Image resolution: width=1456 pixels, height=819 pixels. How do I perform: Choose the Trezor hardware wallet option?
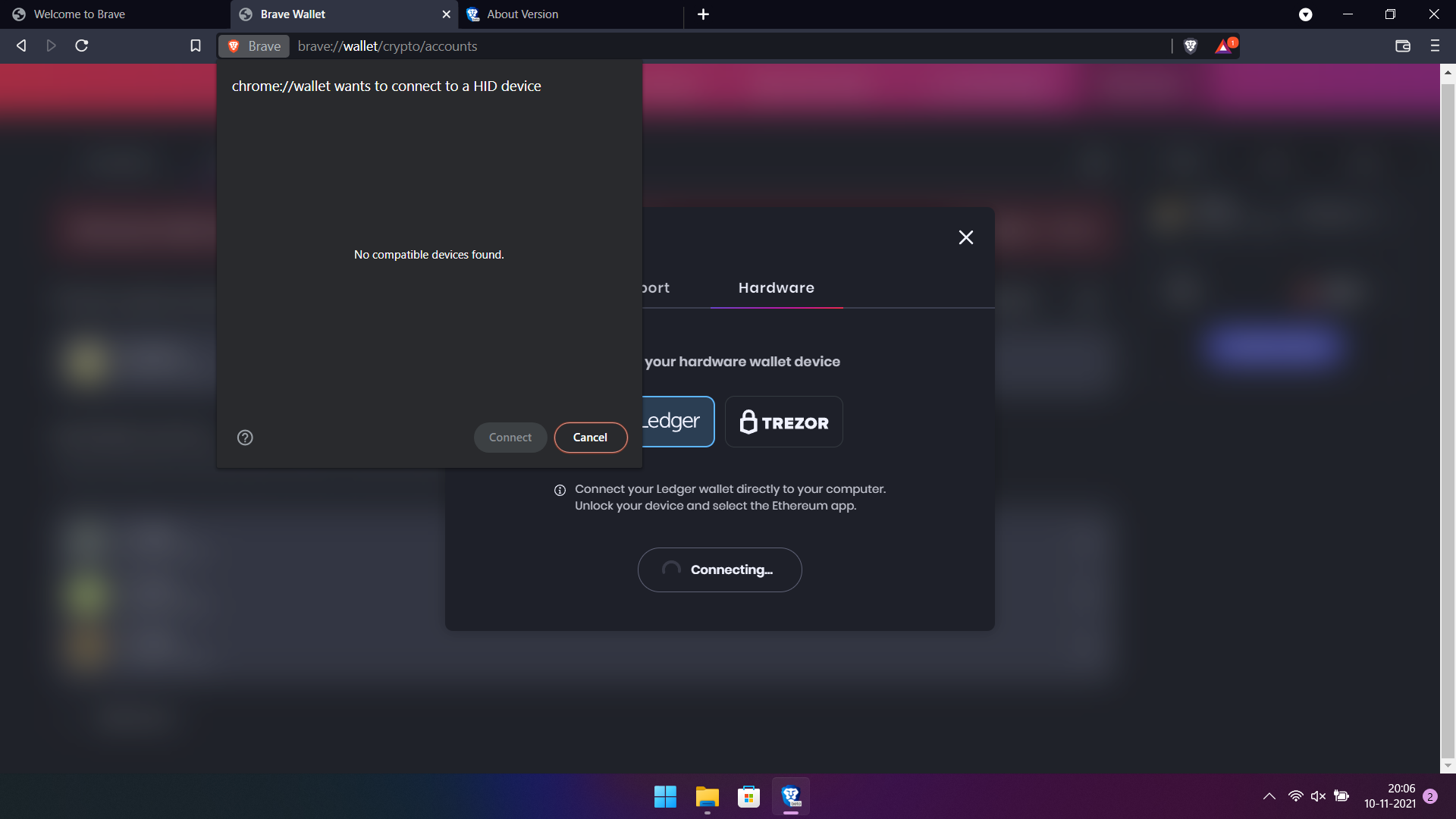(x=783, y=422)
